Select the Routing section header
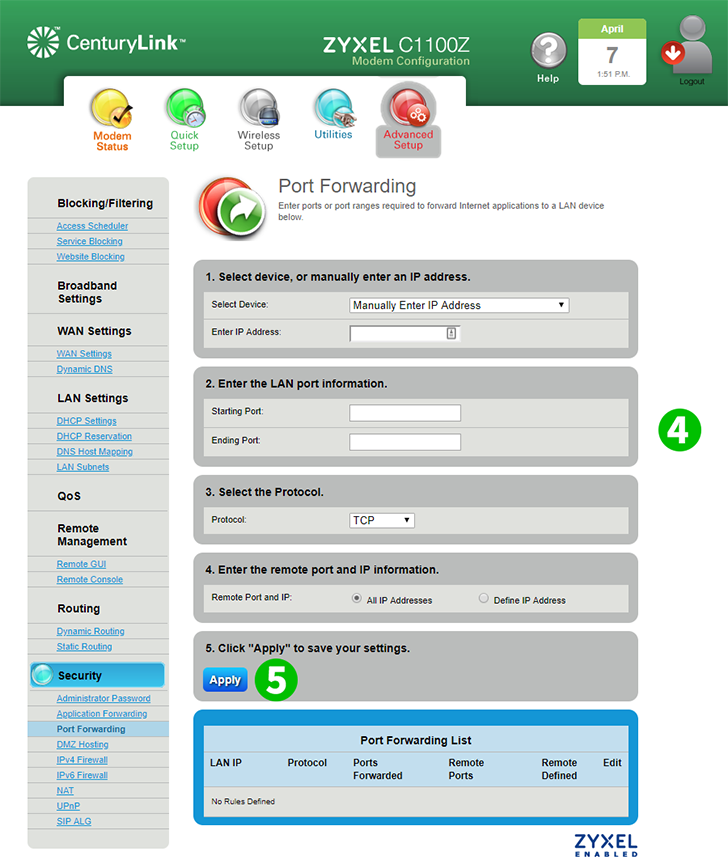 tap(79, 608)
